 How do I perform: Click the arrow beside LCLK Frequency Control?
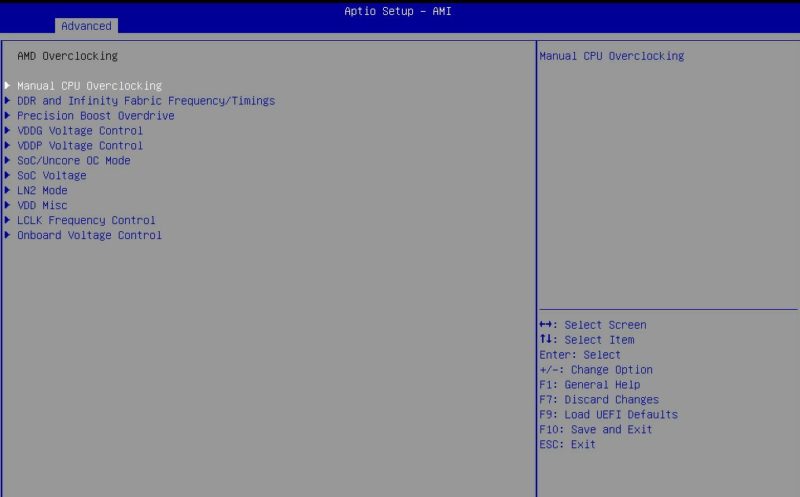(8, 219)
